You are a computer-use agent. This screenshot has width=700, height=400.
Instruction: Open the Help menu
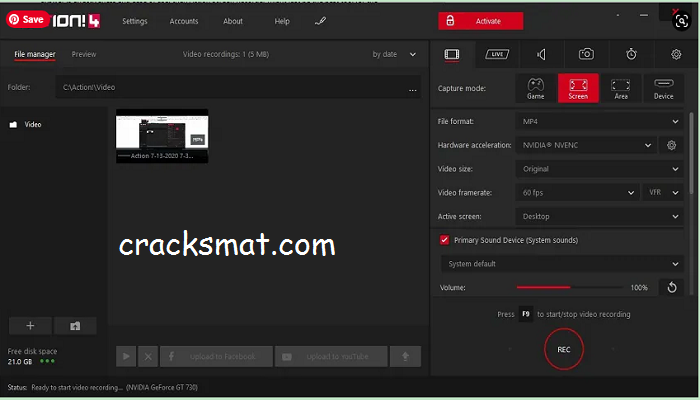(x=282, y=21)
